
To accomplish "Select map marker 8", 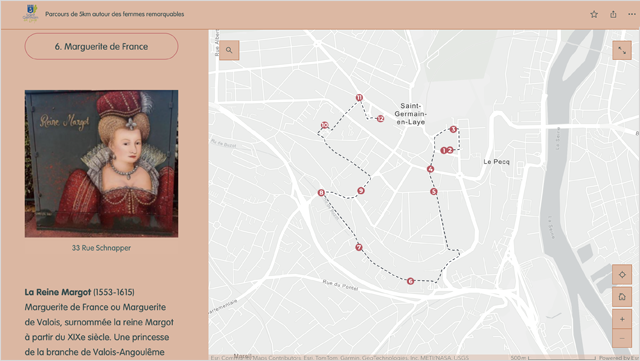I will pos(321,192).
